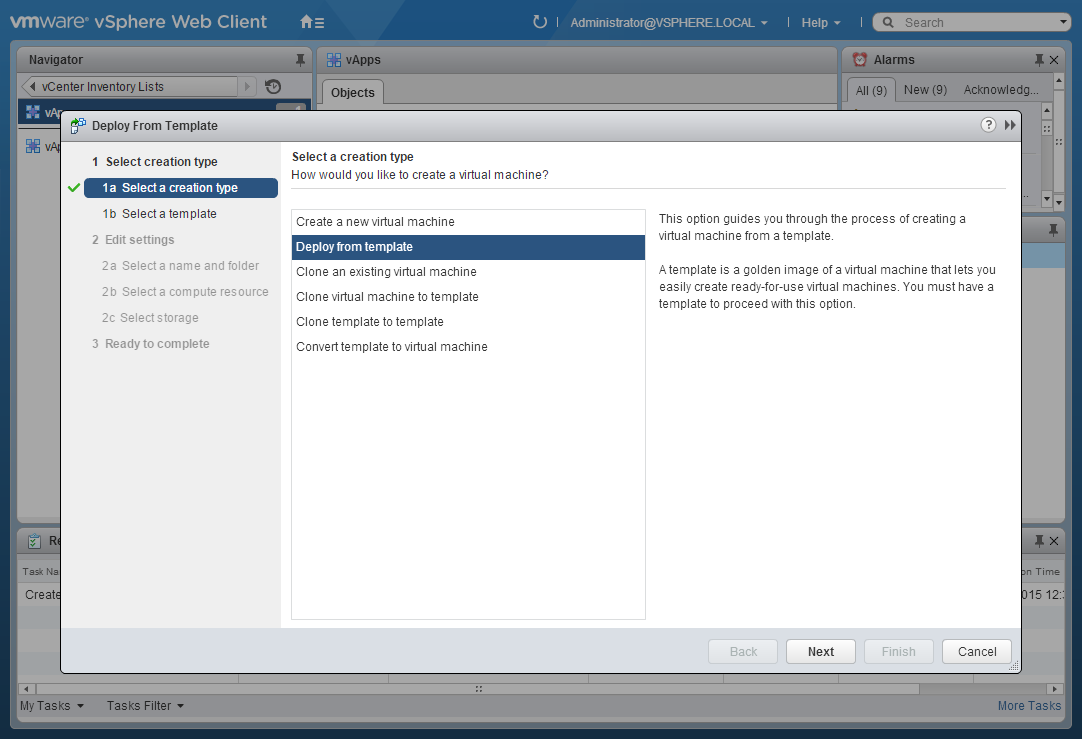Viewport: 1082px width, 739px height.
Task: Close the Alarms panel
Action: pos(1054,60)
